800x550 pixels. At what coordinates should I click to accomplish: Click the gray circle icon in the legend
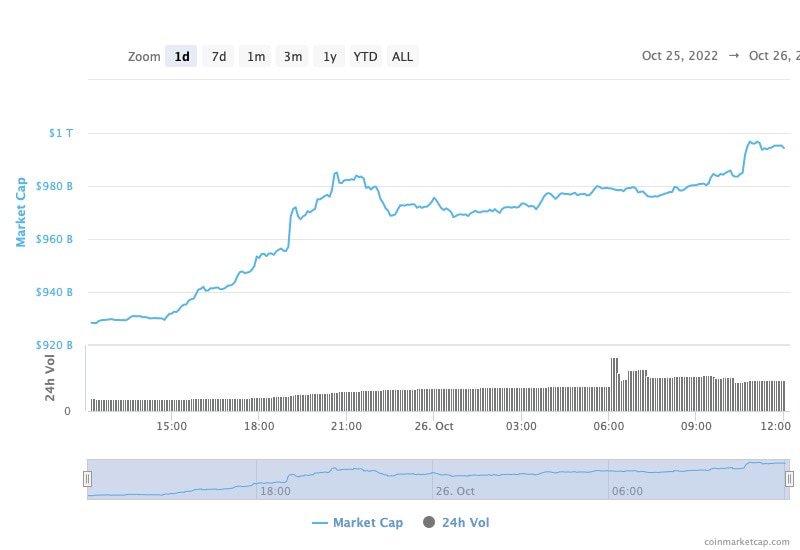(429, 522)
